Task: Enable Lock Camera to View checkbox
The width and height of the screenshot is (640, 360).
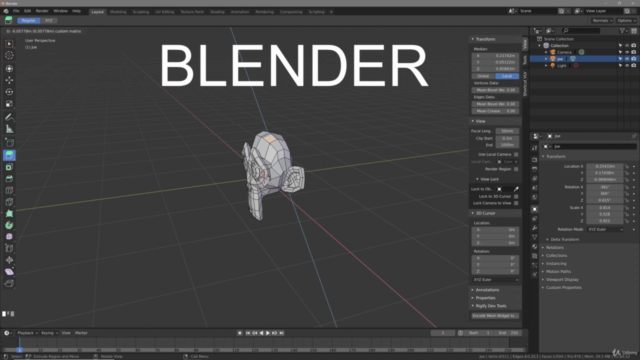Action: pyautogui.click(x=516, y=203)
